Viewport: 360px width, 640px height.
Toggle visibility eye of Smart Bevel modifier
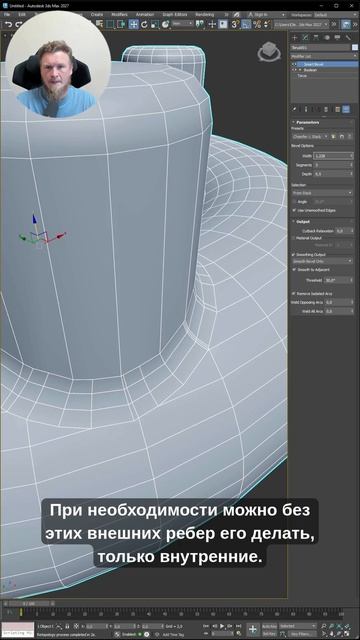click(293, 64)
